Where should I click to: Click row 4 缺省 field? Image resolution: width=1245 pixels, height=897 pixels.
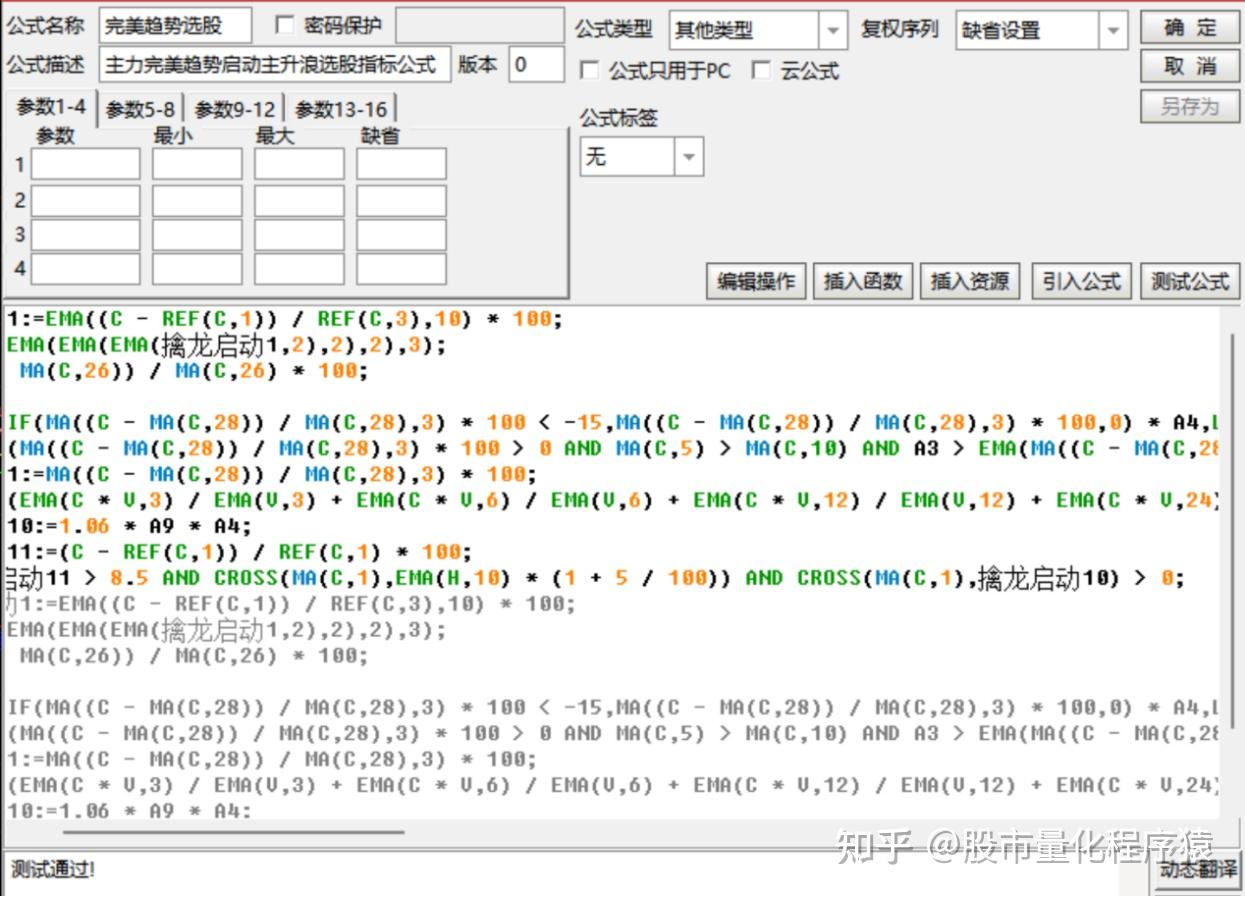click(401, 269)
